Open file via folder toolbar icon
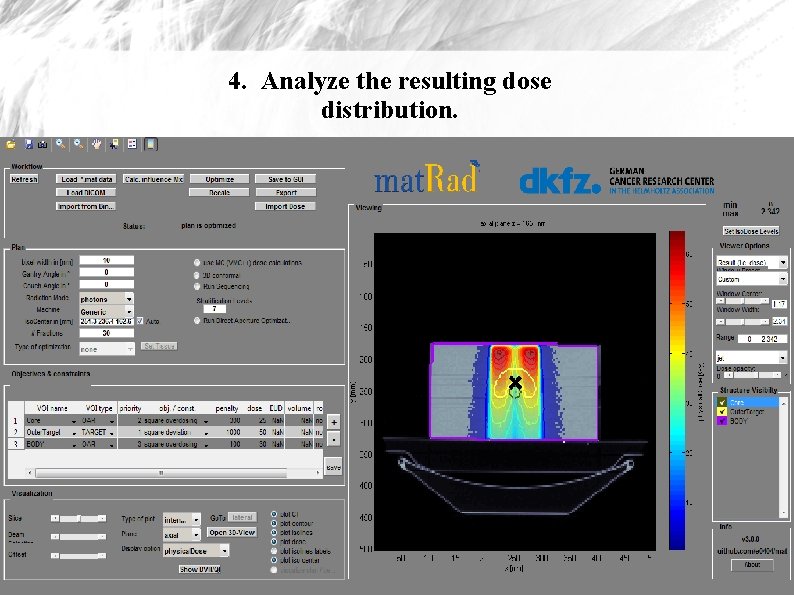 click(x=11, y=145)
